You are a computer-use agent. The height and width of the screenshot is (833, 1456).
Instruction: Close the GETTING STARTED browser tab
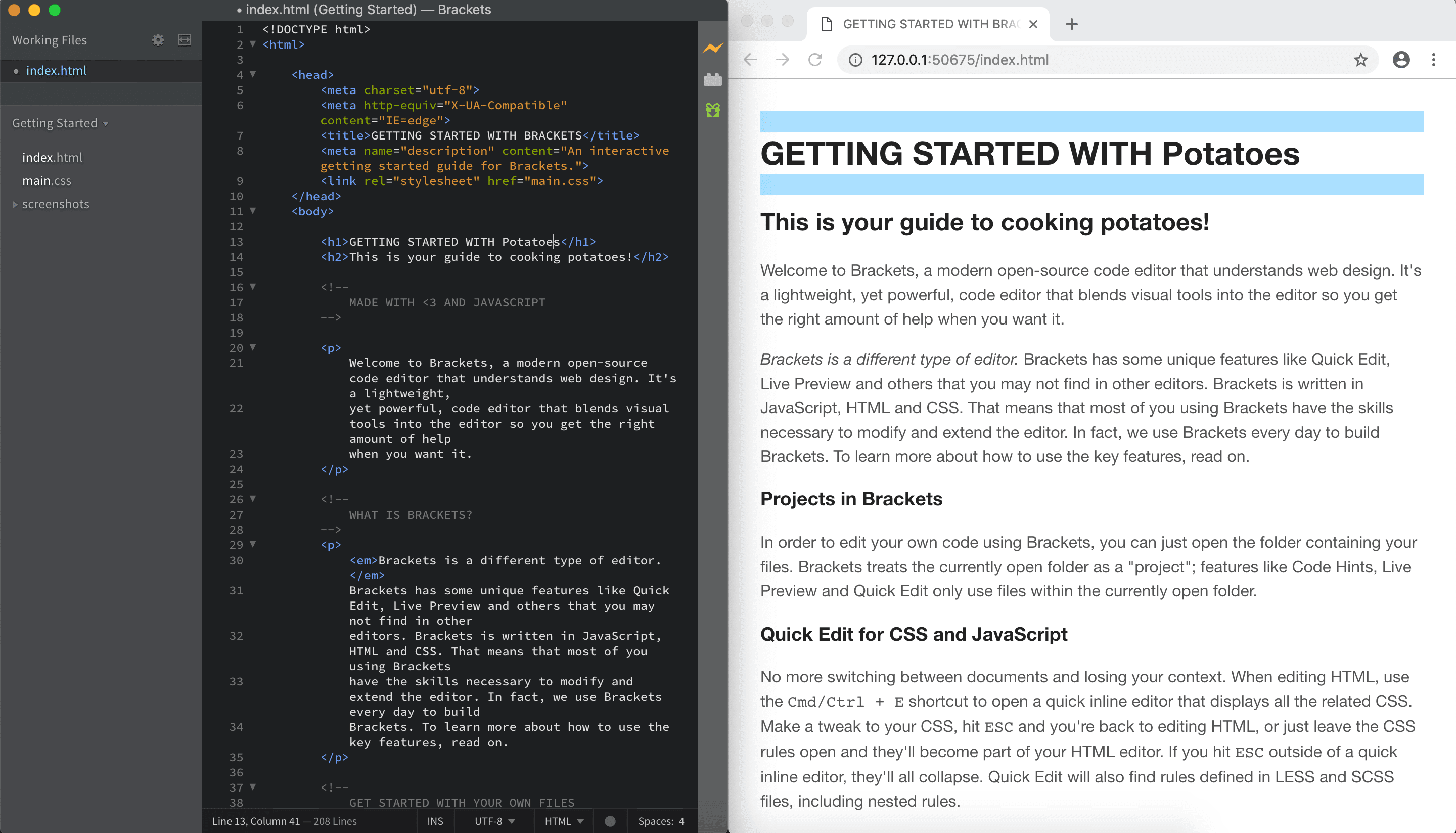[x=1033, y=24]
